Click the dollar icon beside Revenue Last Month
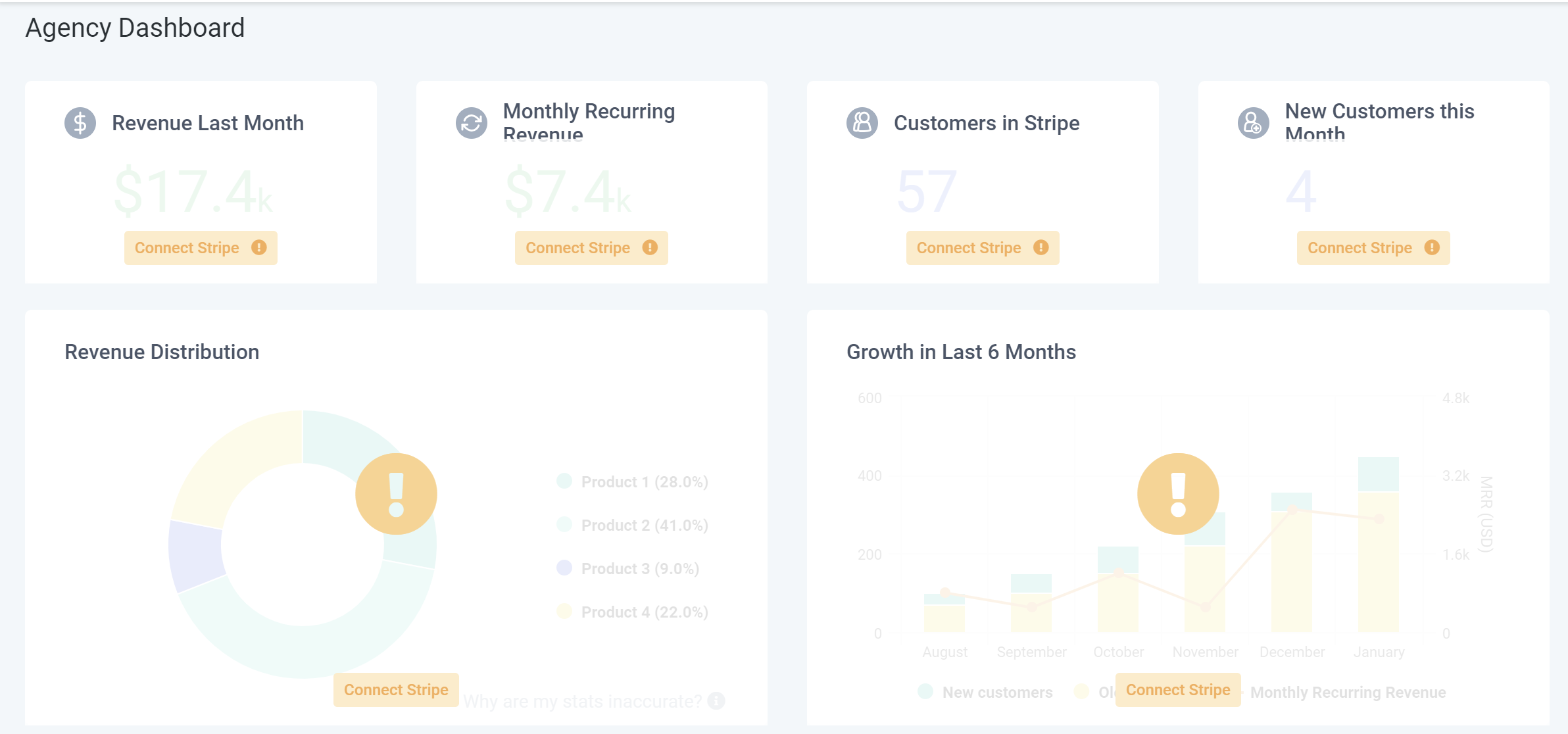This screenshot has width=1568, height=734. pyautogui.click(x=80, y=123)
